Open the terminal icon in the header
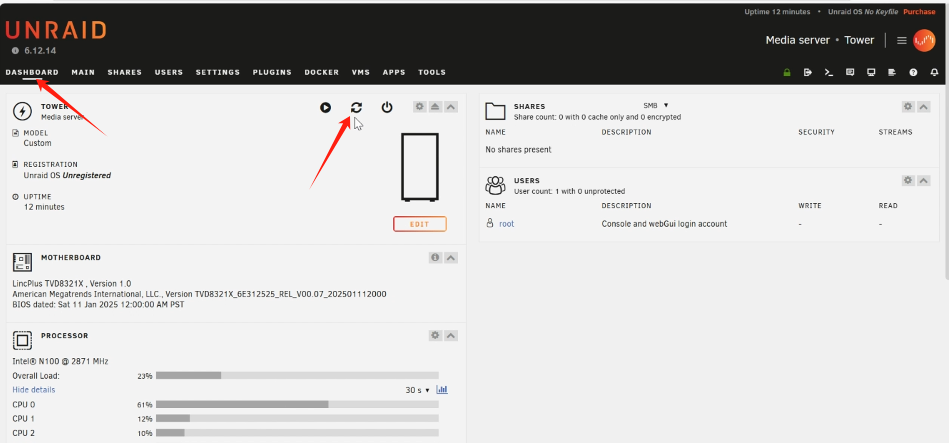 [829, 73]
